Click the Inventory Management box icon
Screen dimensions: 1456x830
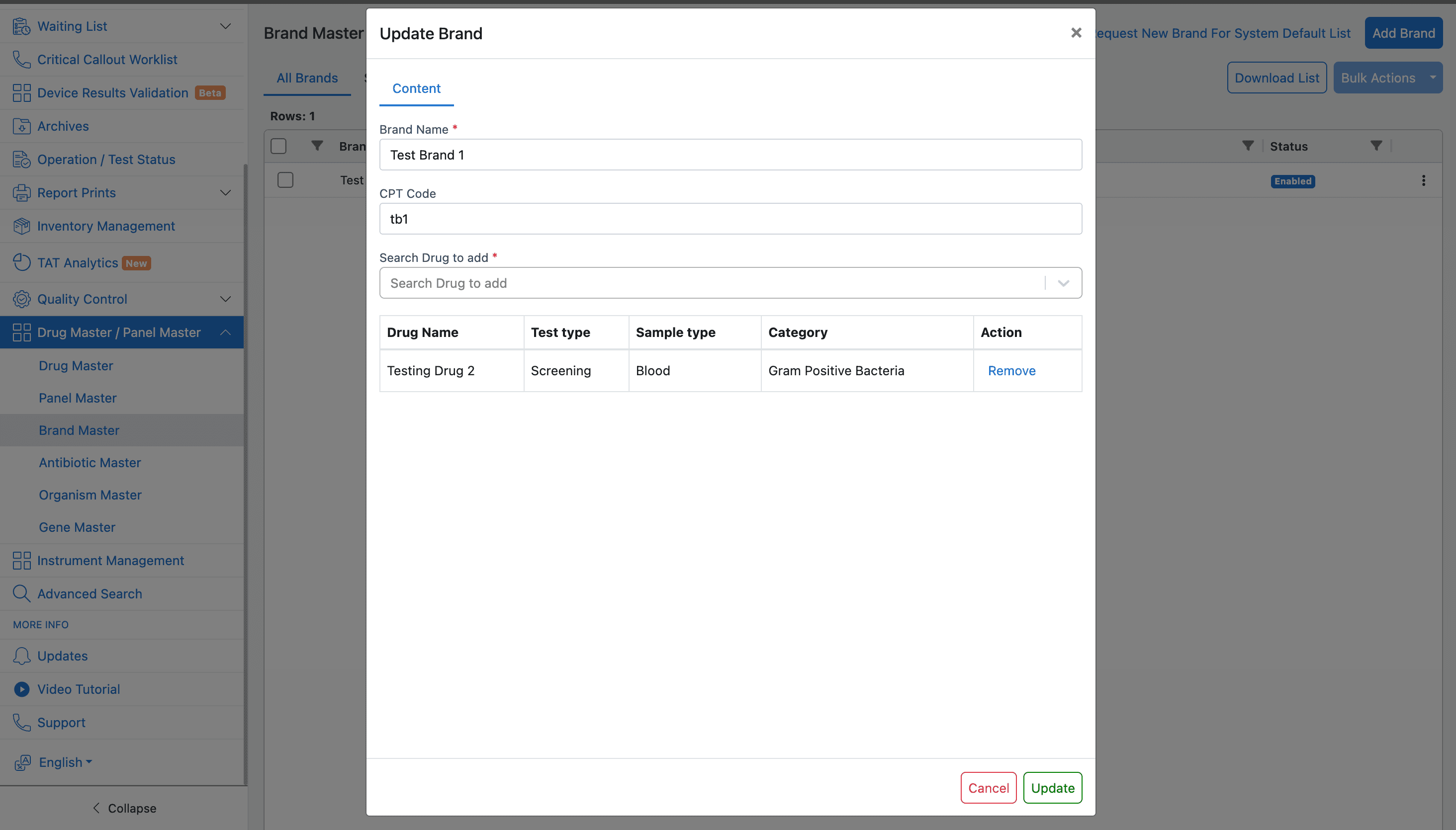coord(22,226)
